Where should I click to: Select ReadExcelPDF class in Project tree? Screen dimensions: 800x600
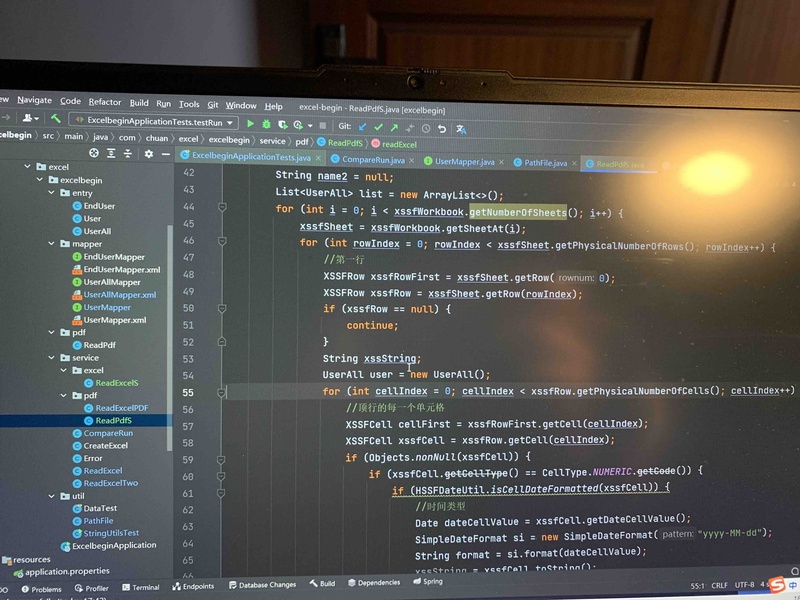pos(116,408)
